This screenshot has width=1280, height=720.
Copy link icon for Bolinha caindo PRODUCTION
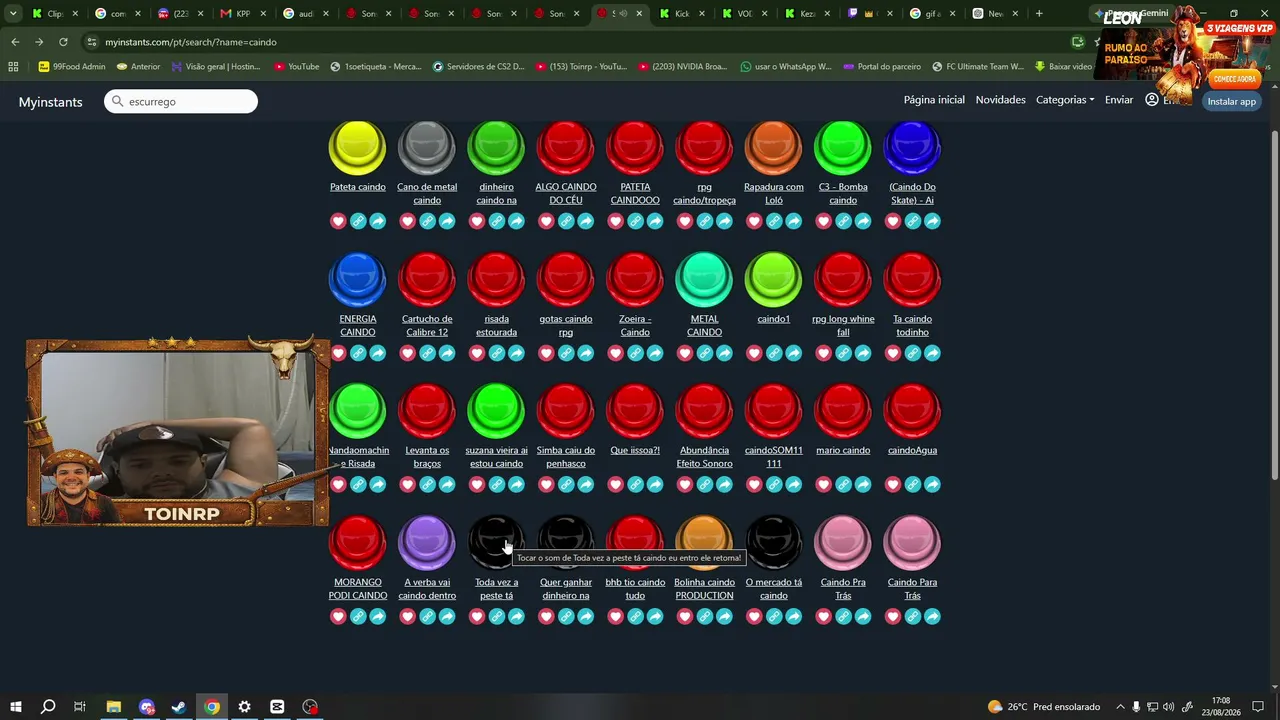coord(705,617)
